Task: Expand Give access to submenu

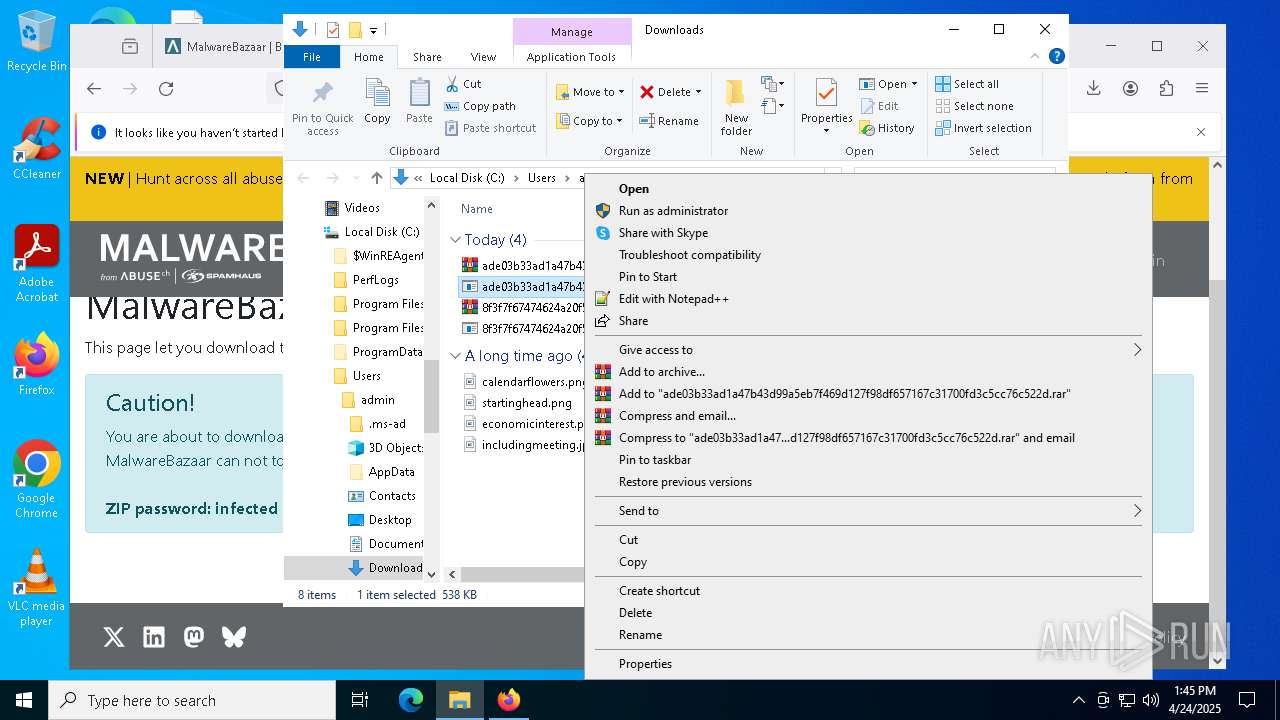Action: (868, 350)
